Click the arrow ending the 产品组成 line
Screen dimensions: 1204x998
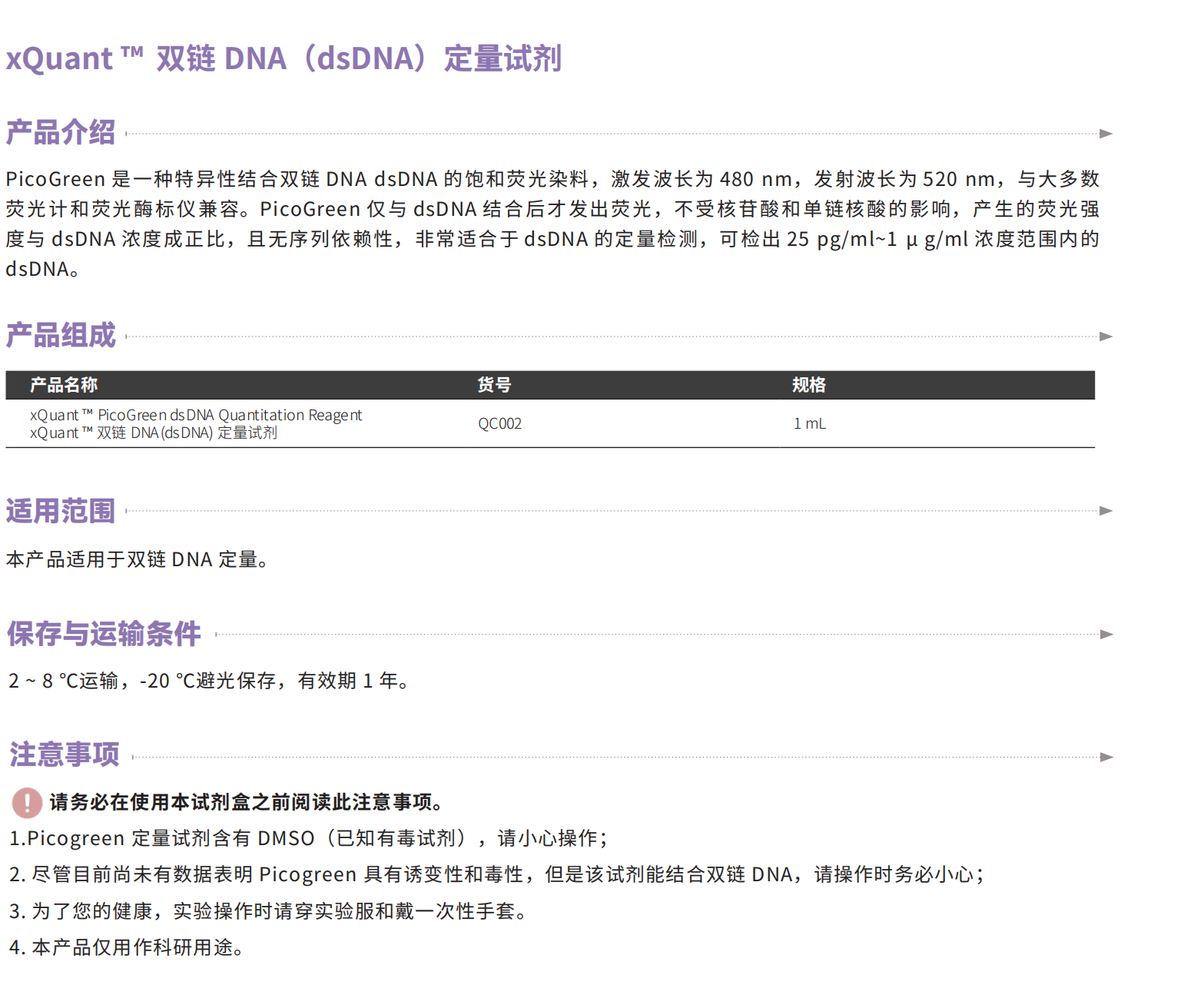1106,337
